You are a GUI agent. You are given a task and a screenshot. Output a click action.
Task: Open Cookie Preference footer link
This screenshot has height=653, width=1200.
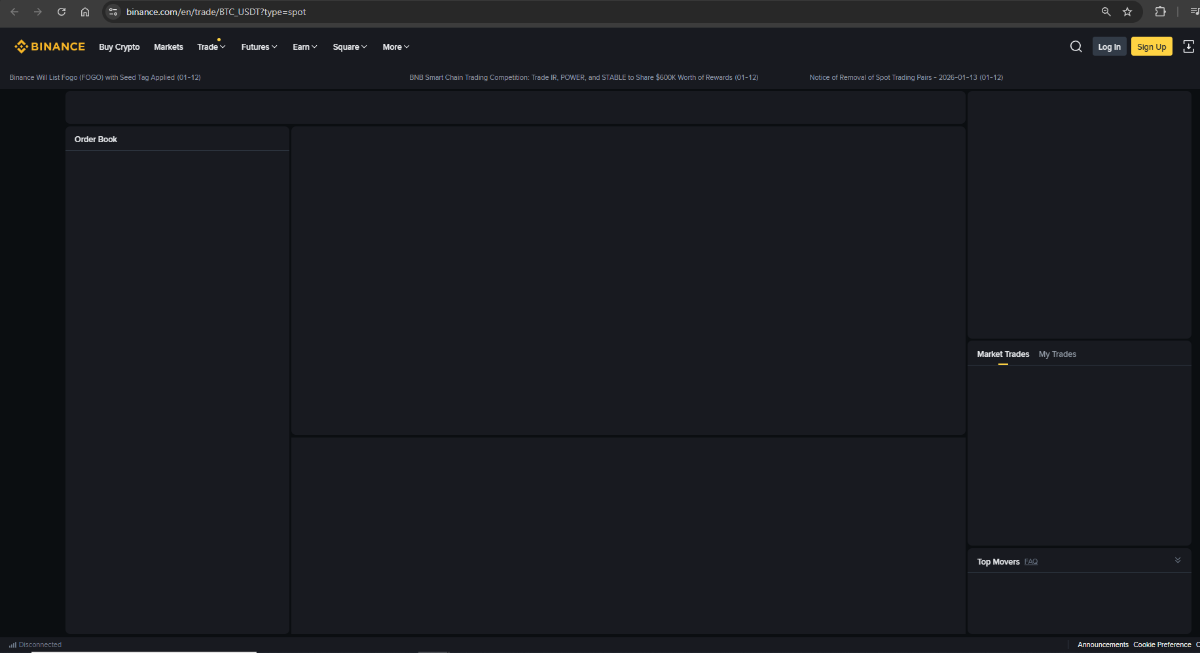1162,645
